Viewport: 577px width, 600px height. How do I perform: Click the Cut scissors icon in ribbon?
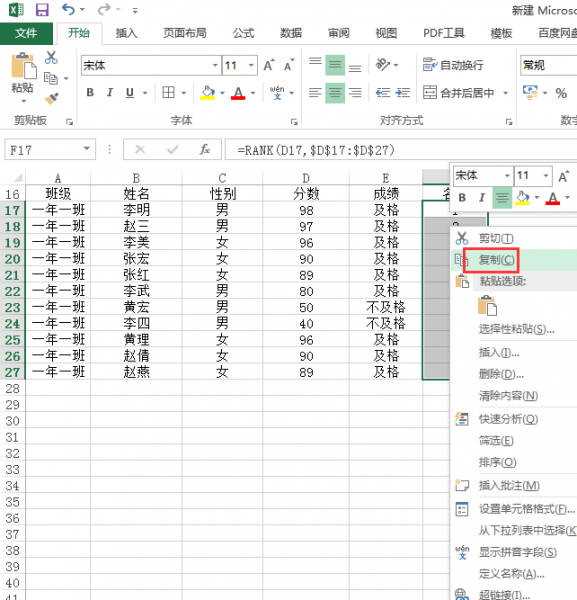tap(51, 58)
